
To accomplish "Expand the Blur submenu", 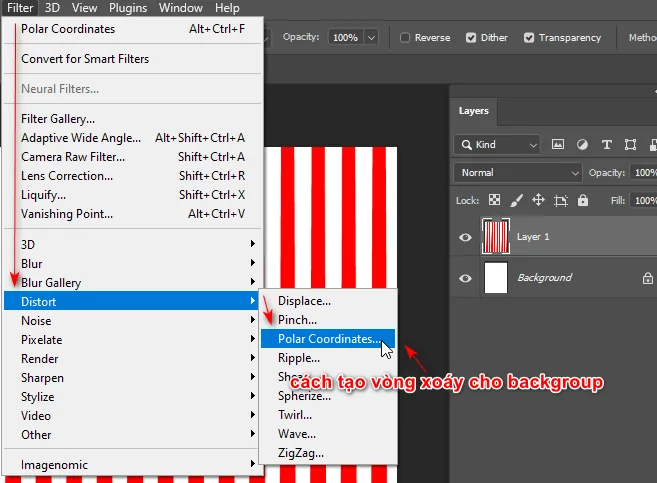I will (x=133, y=263).
